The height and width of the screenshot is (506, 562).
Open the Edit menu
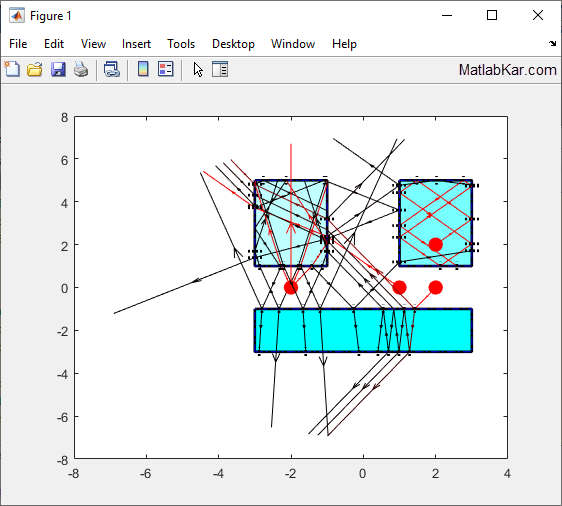pos(54,44)
